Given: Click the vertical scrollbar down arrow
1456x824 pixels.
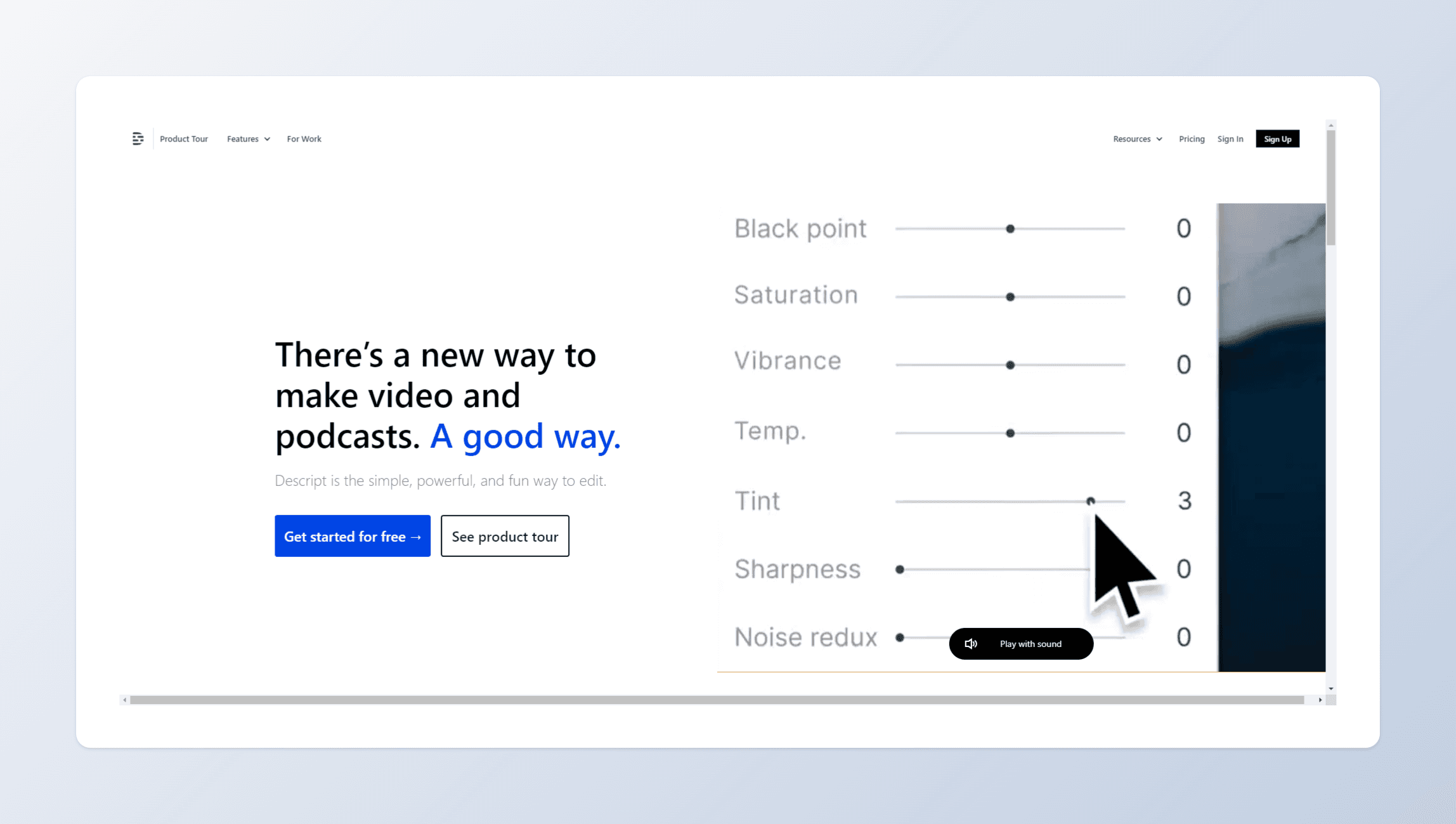Looking at the screenshot, I should (1330, 688).
